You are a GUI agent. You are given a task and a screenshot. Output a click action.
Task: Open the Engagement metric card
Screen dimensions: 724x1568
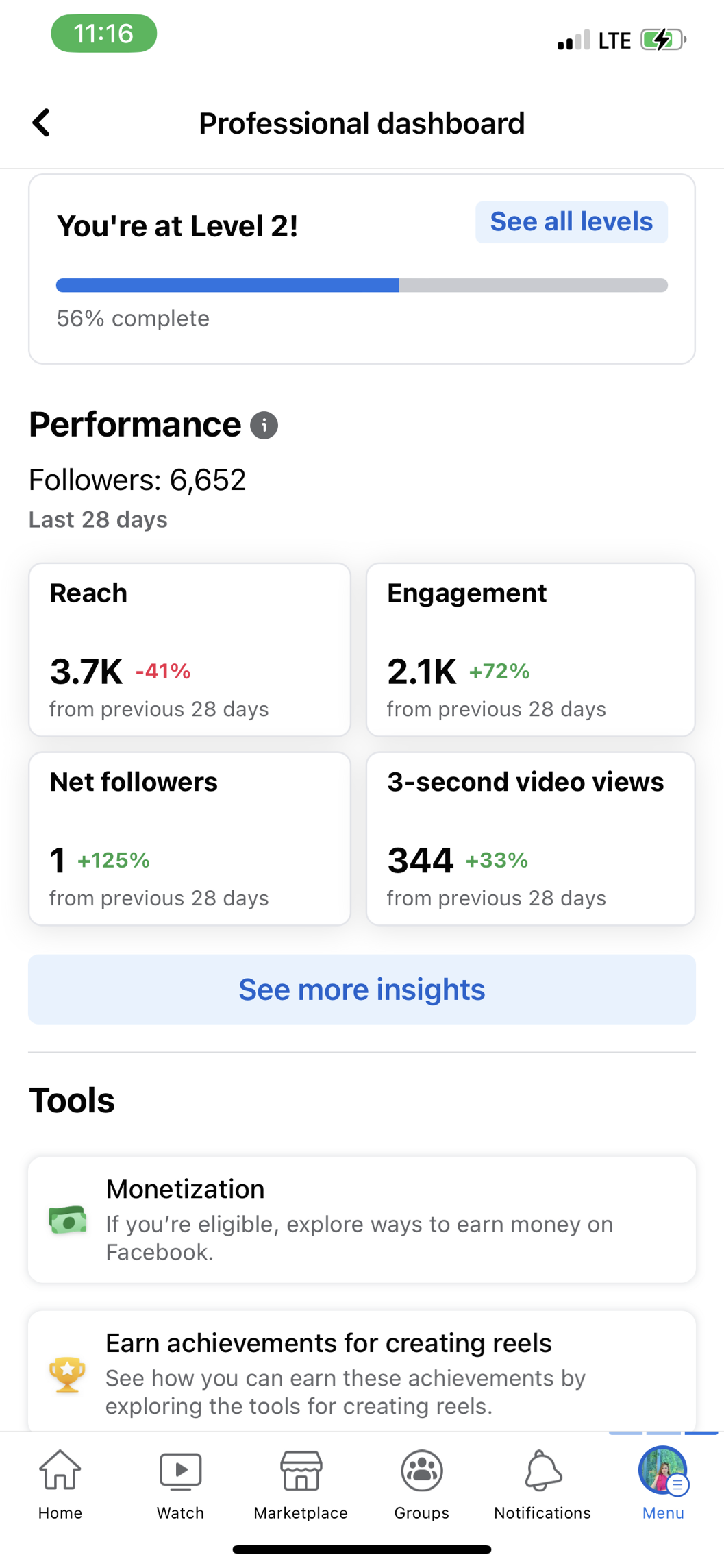531,650
